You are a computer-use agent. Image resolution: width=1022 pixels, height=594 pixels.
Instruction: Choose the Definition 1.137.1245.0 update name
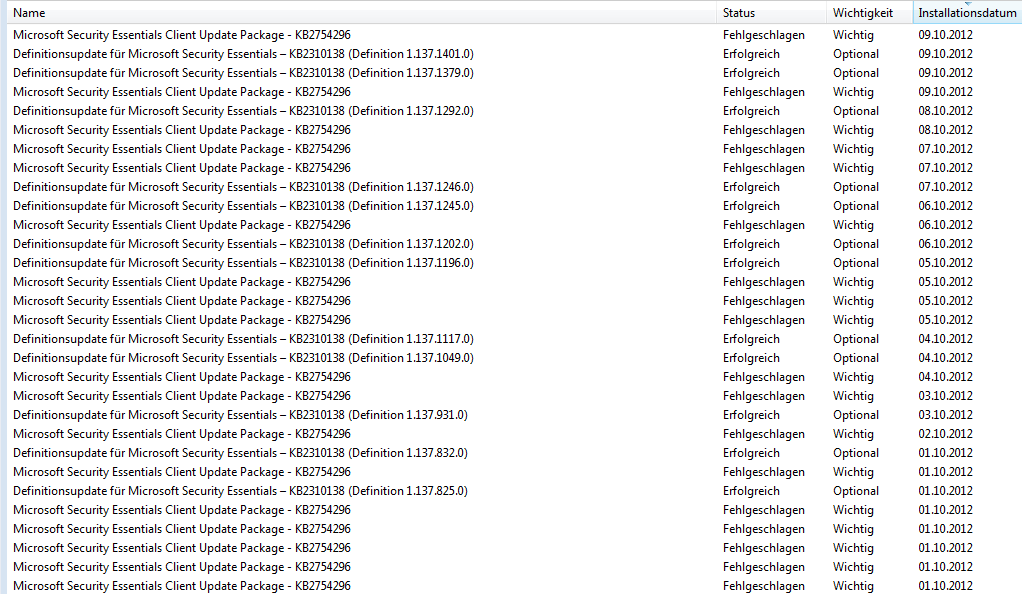[243, 206]
